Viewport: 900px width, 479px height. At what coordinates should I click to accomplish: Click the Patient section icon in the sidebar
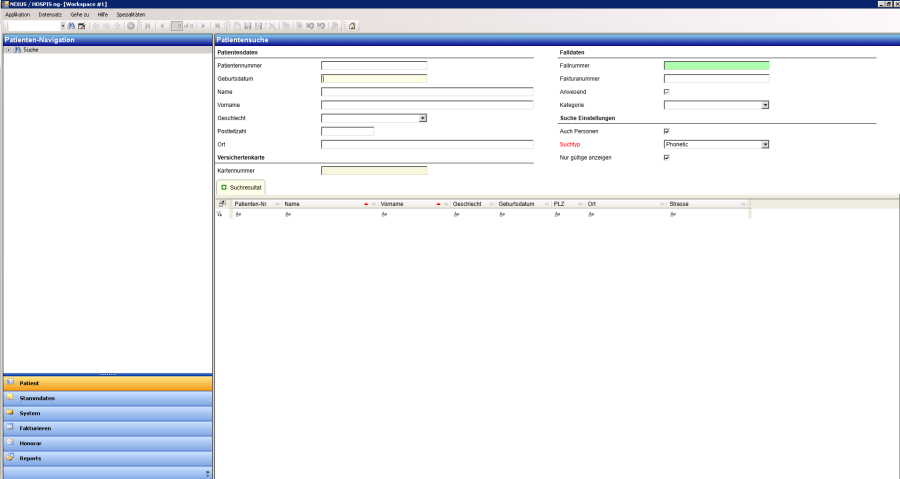point(10,382)
